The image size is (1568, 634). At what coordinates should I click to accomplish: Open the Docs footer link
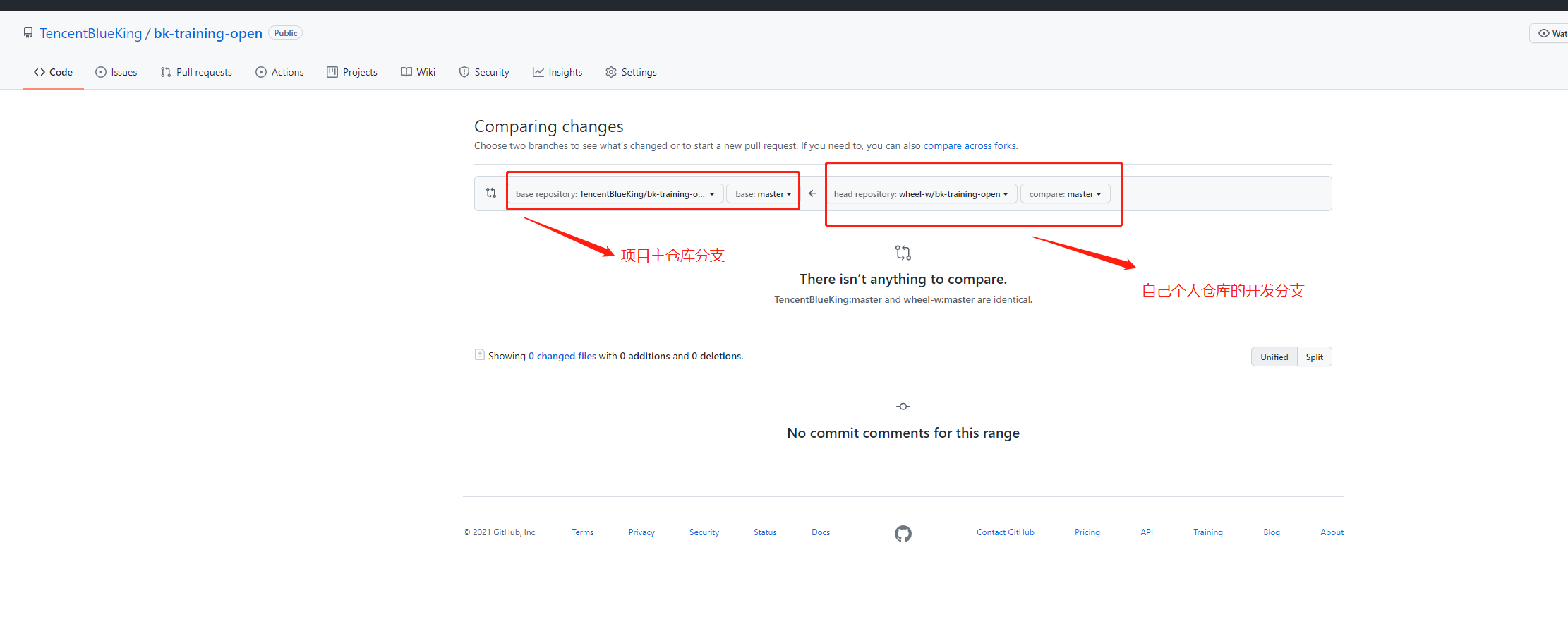tap(821, 532)
